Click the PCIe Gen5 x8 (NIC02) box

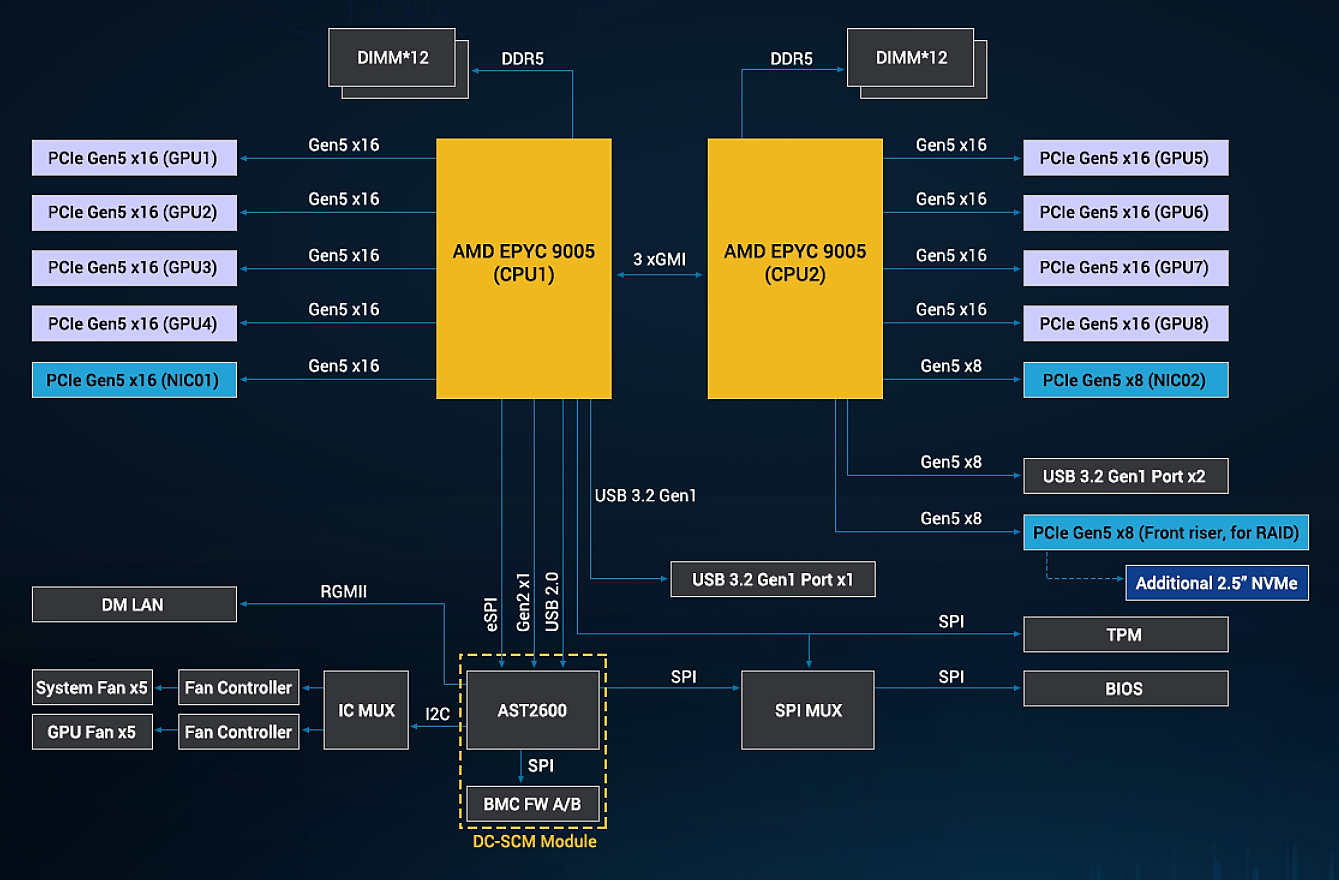coord(1125,380)
